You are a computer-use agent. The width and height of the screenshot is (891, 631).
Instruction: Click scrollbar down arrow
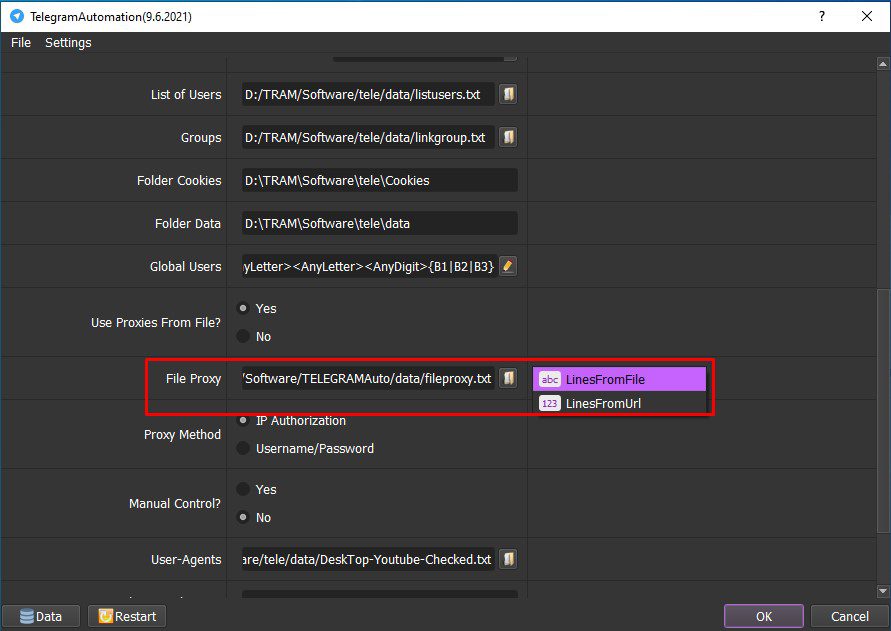tap(882, 591)
